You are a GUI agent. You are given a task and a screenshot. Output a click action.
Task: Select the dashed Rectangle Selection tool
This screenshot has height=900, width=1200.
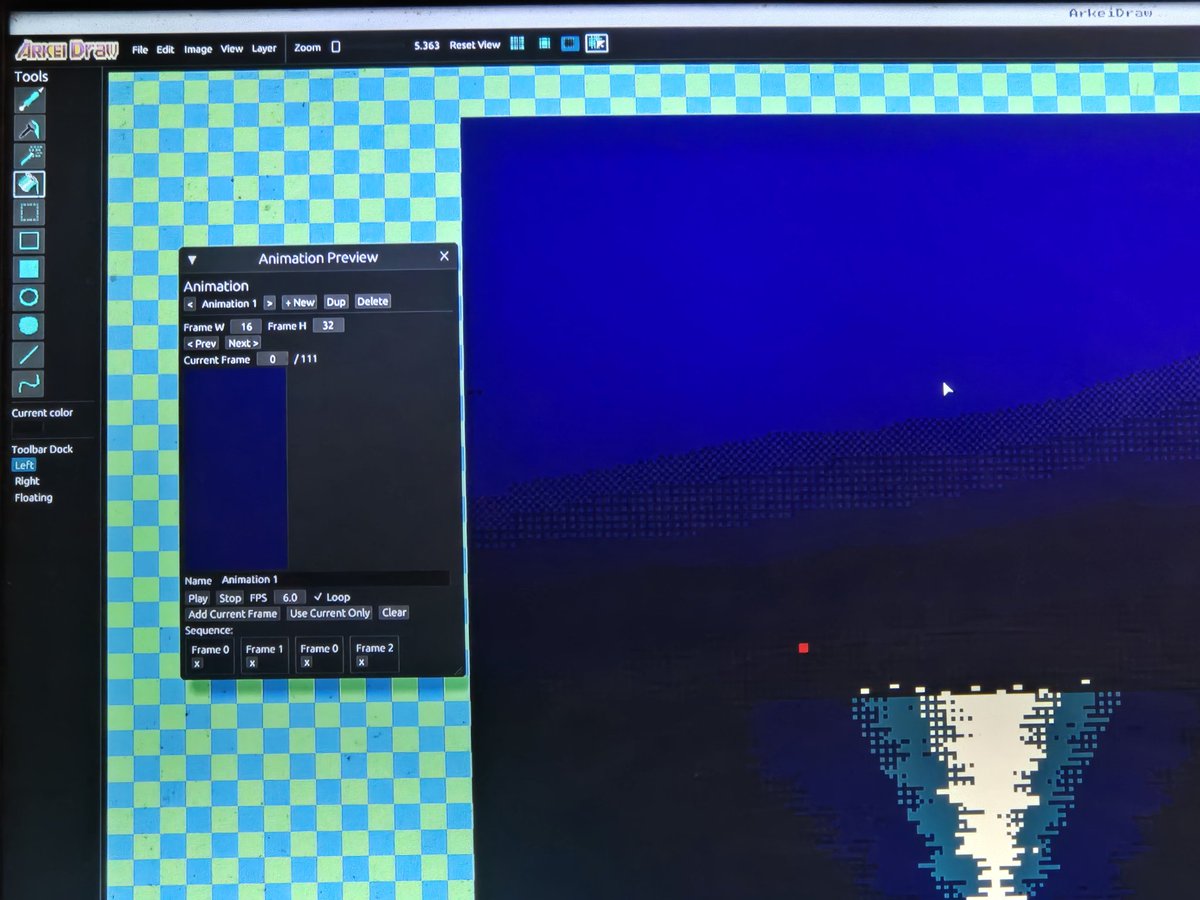point(29,212)
